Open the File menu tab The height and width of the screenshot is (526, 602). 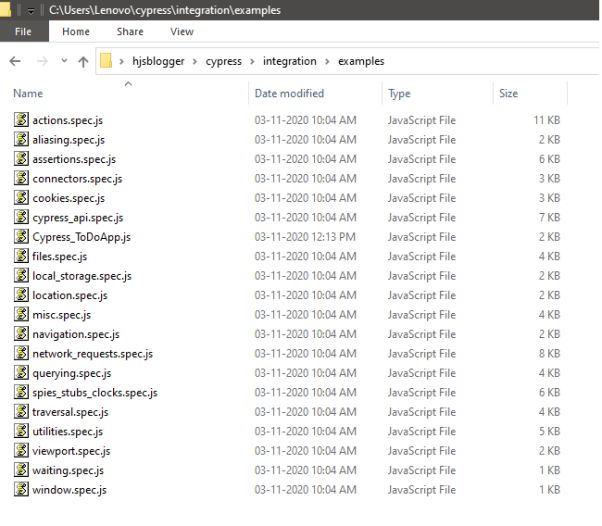24,32
